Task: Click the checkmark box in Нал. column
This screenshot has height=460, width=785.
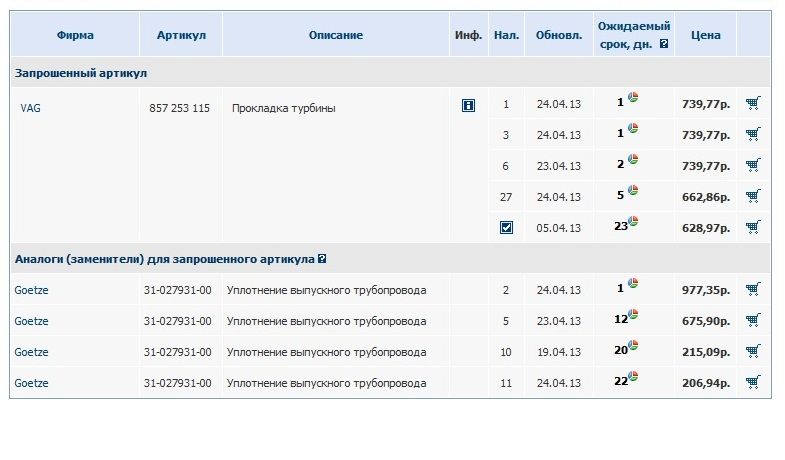Action: tap(506, 228)
